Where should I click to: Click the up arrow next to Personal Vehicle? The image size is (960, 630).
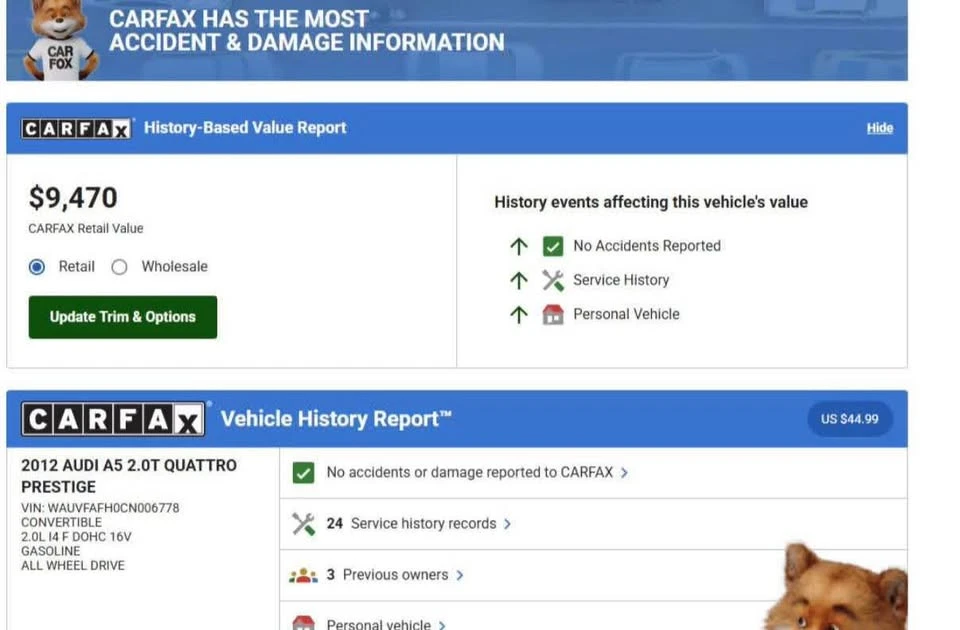[x=519, y=315]
